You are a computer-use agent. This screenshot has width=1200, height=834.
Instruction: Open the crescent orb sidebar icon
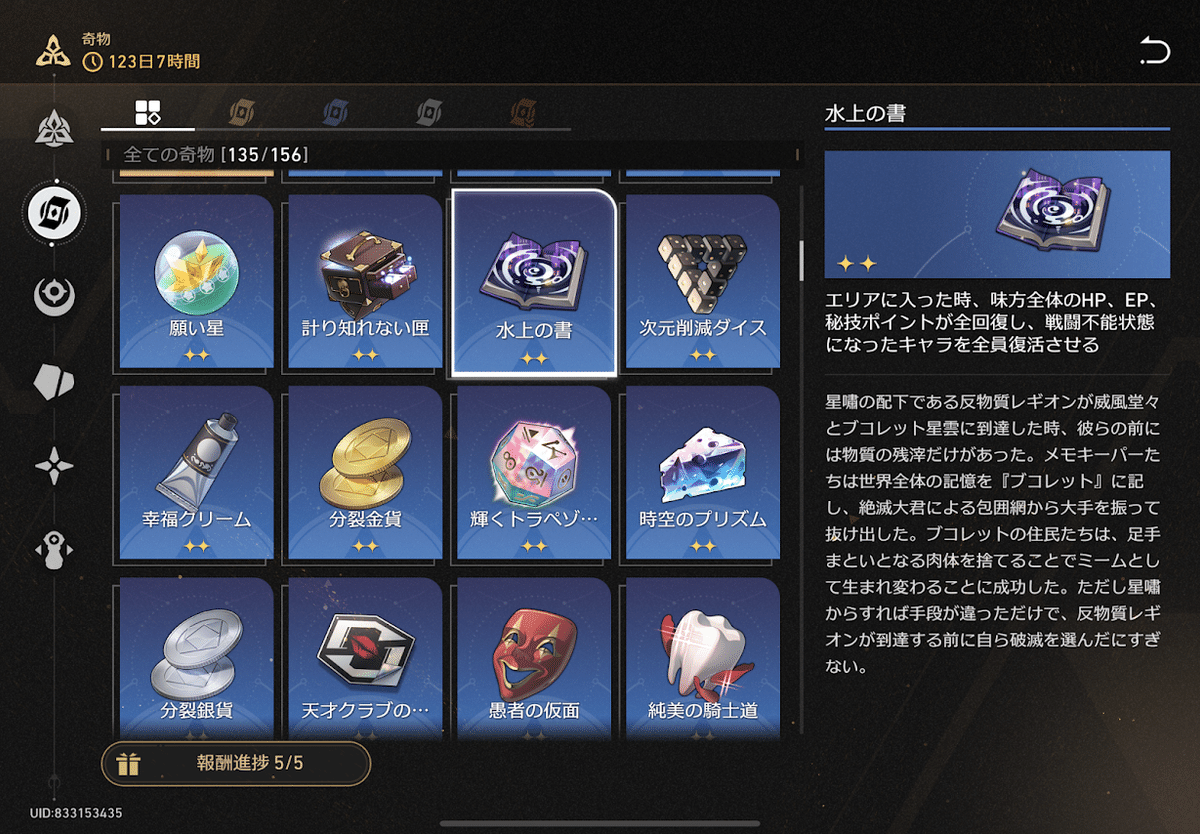[x=54, y=296]
